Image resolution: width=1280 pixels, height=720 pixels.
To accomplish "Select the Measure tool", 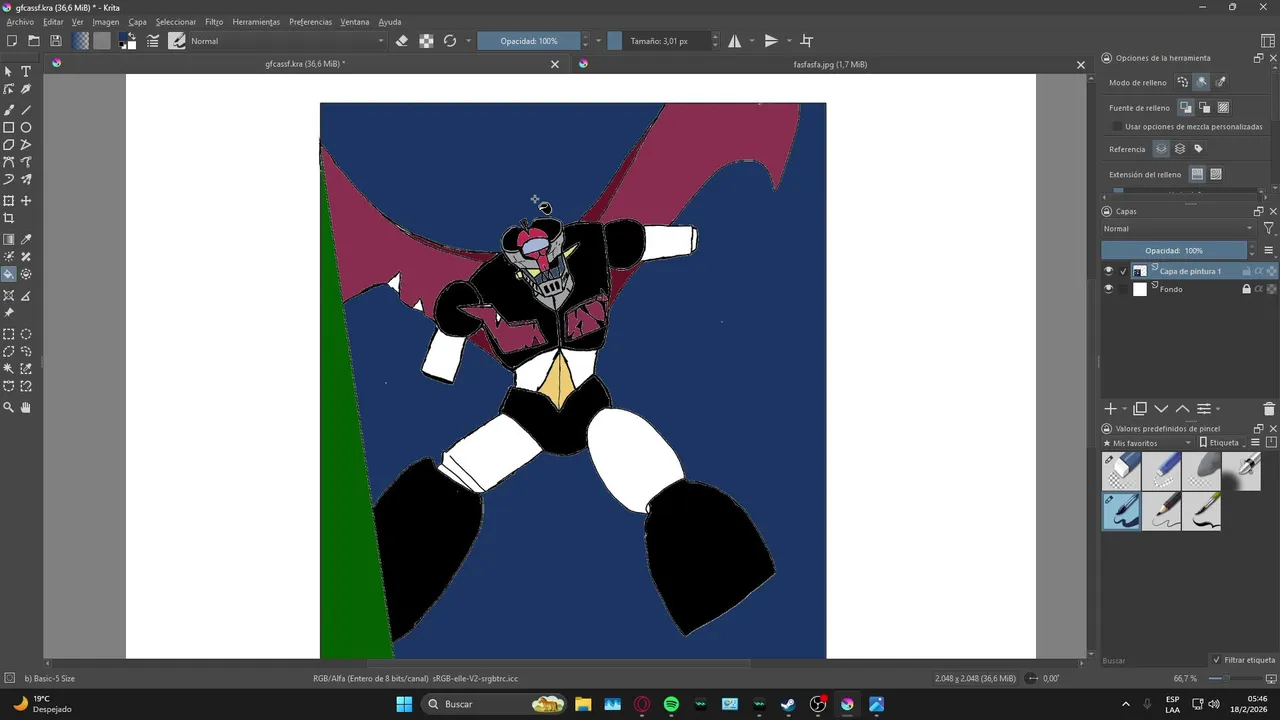I will coord(26,296).
